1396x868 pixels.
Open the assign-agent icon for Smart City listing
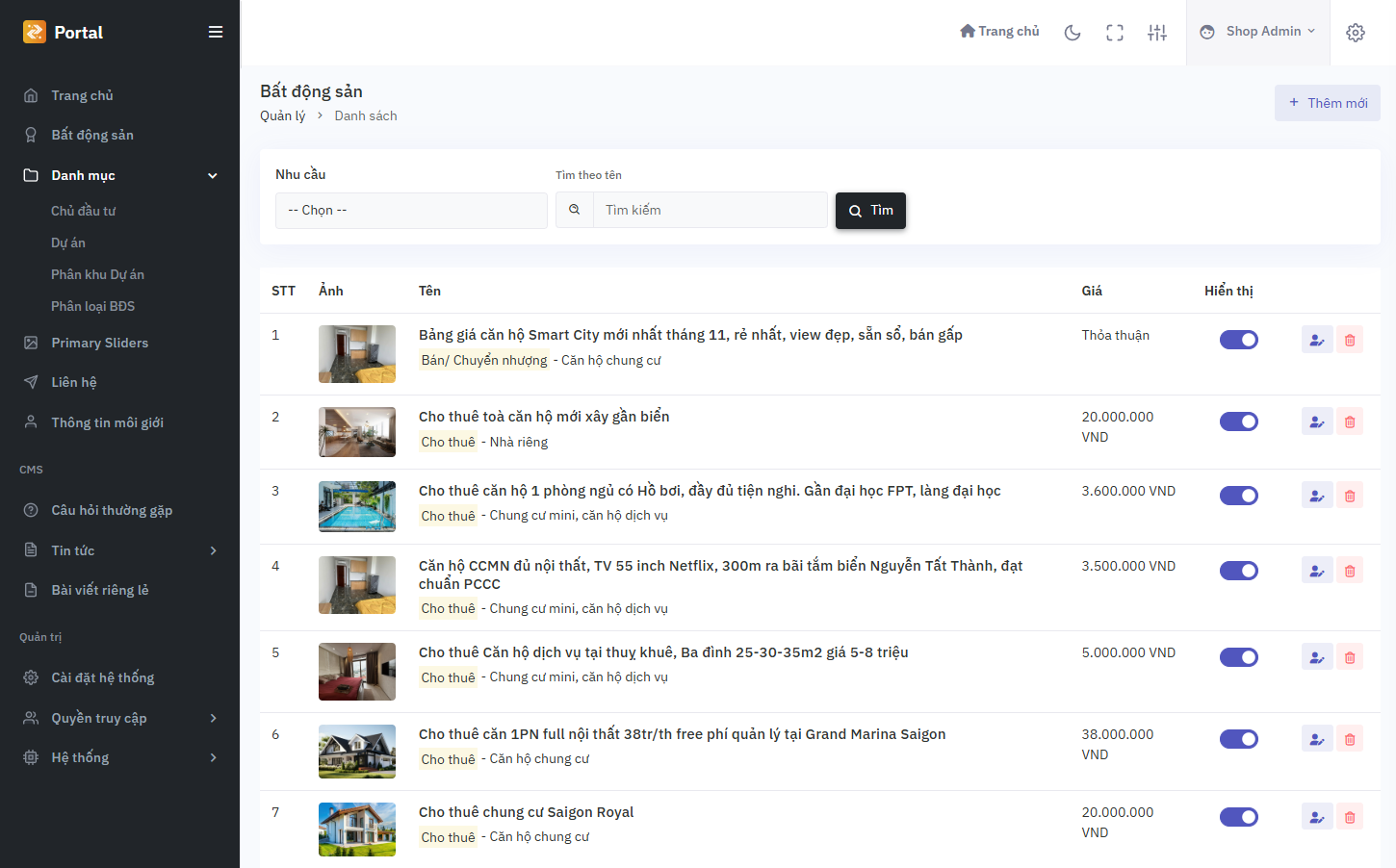pos(1317,339)
